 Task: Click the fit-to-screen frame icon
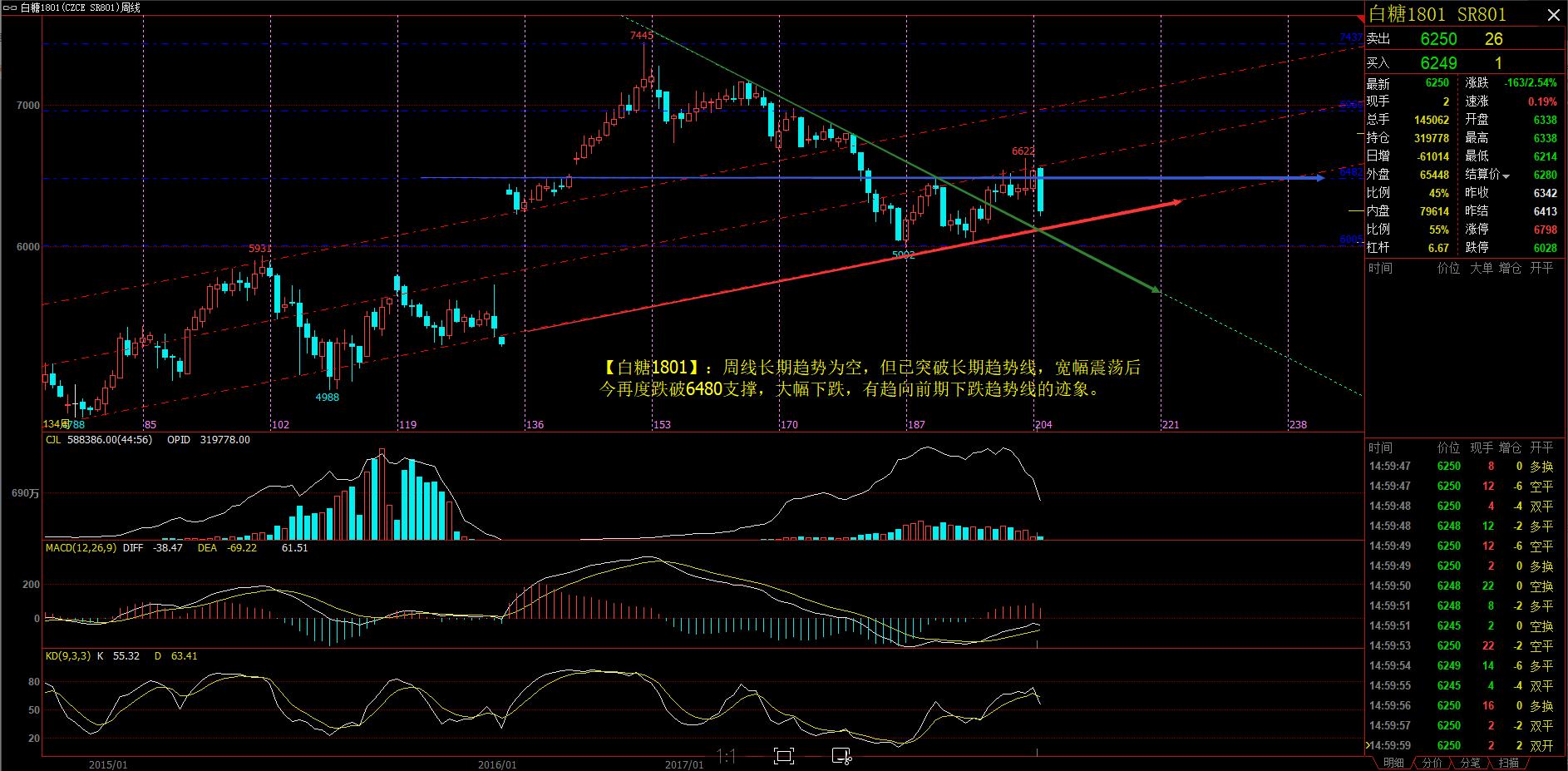783,756
